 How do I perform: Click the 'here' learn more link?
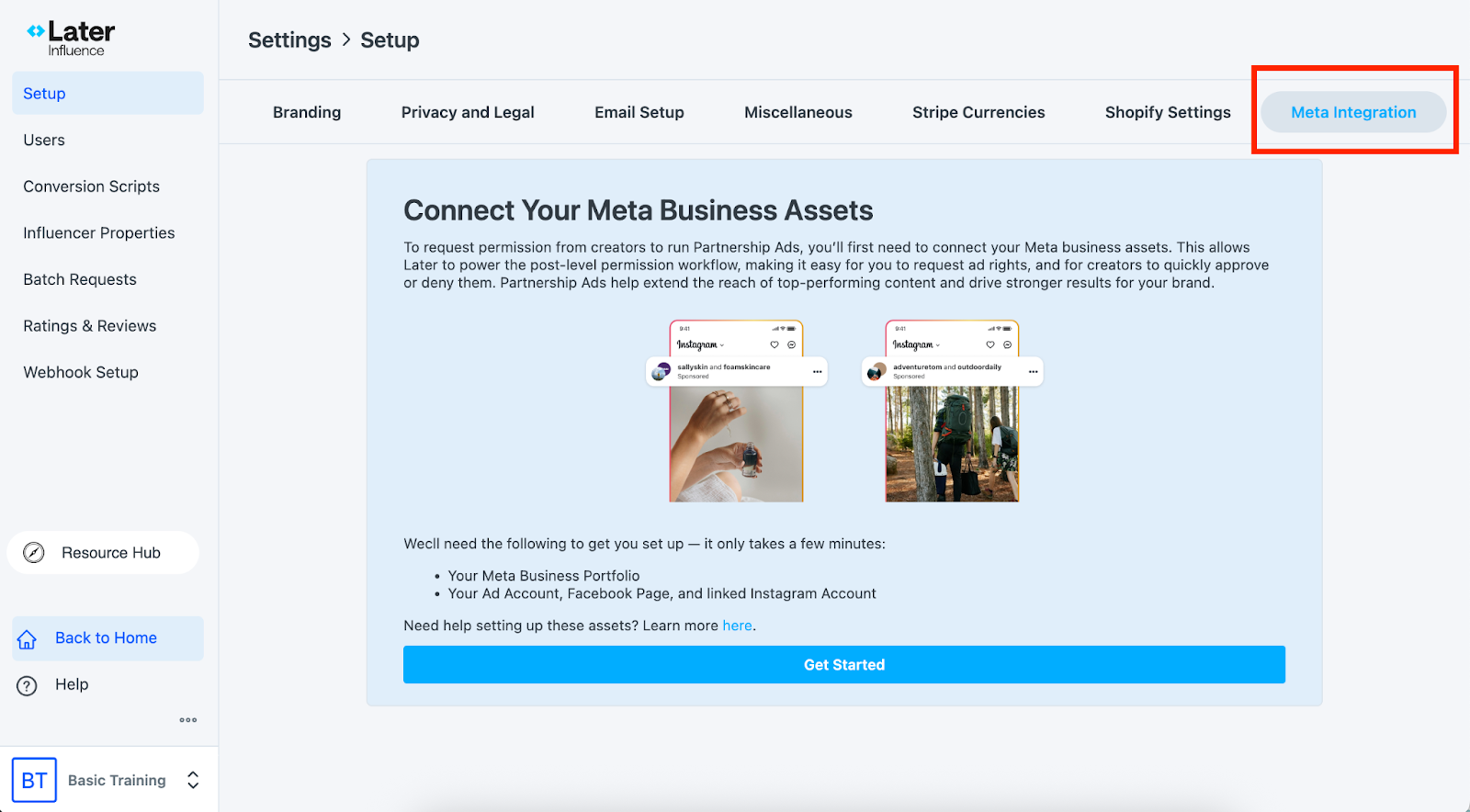pyautogui.click(x=737, y=625)
